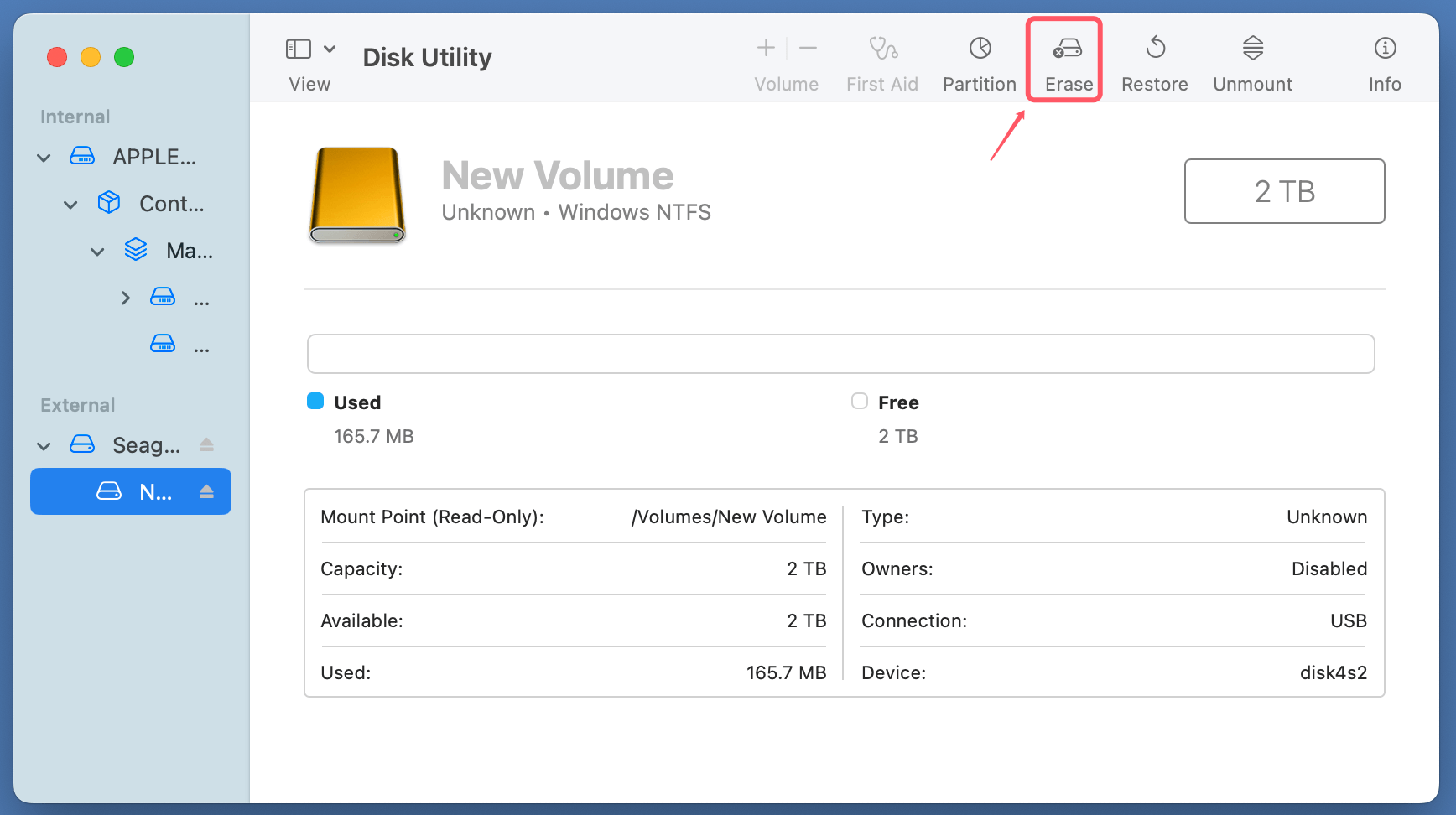The height and width of the screenshot is (815, 1456).
Task: Open the Partition tool
Action: coord(979,59)
